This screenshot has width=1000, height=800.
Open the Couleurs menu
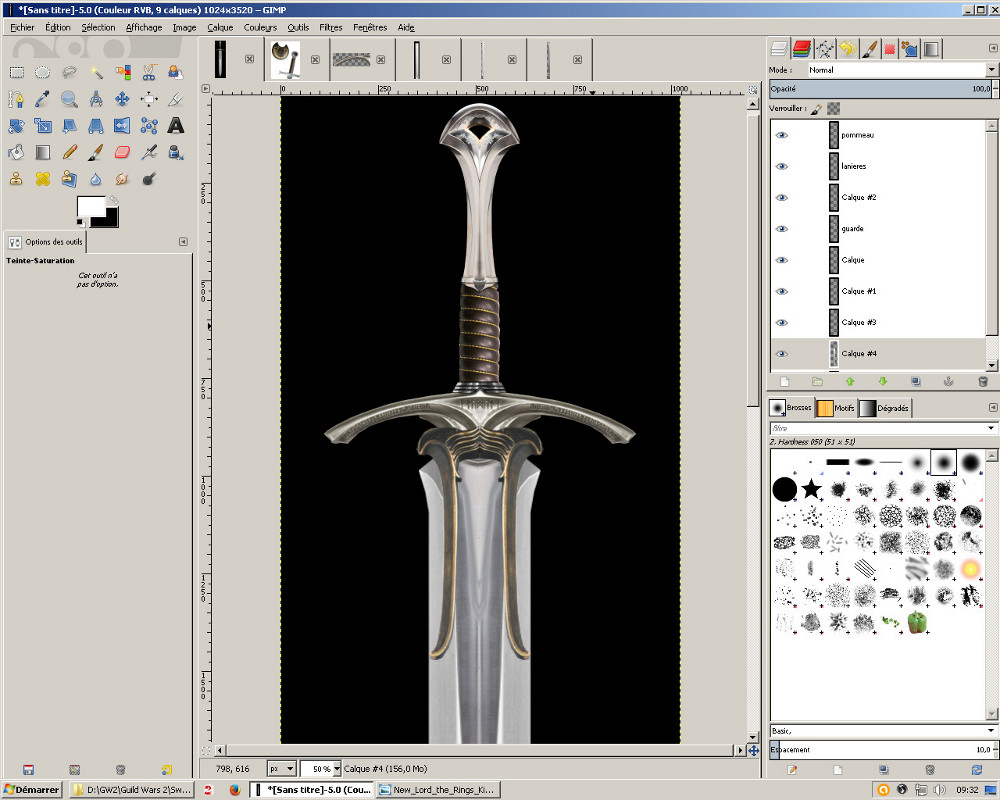pyautogui.click(x=260, y=27)
